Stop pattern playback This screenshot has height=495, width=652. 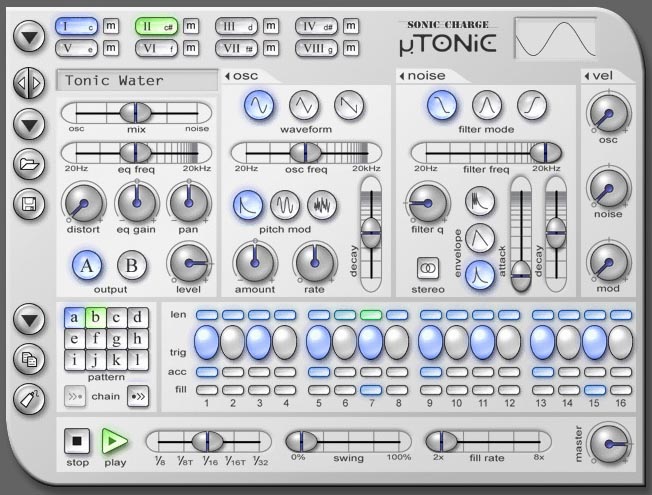point(77,441)
